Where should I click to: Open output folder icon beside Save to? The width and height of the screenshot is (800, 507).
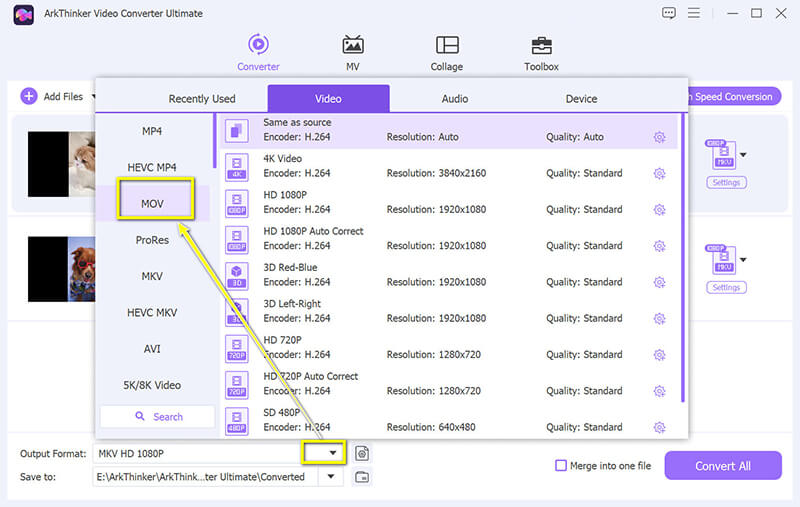point(362,477)
